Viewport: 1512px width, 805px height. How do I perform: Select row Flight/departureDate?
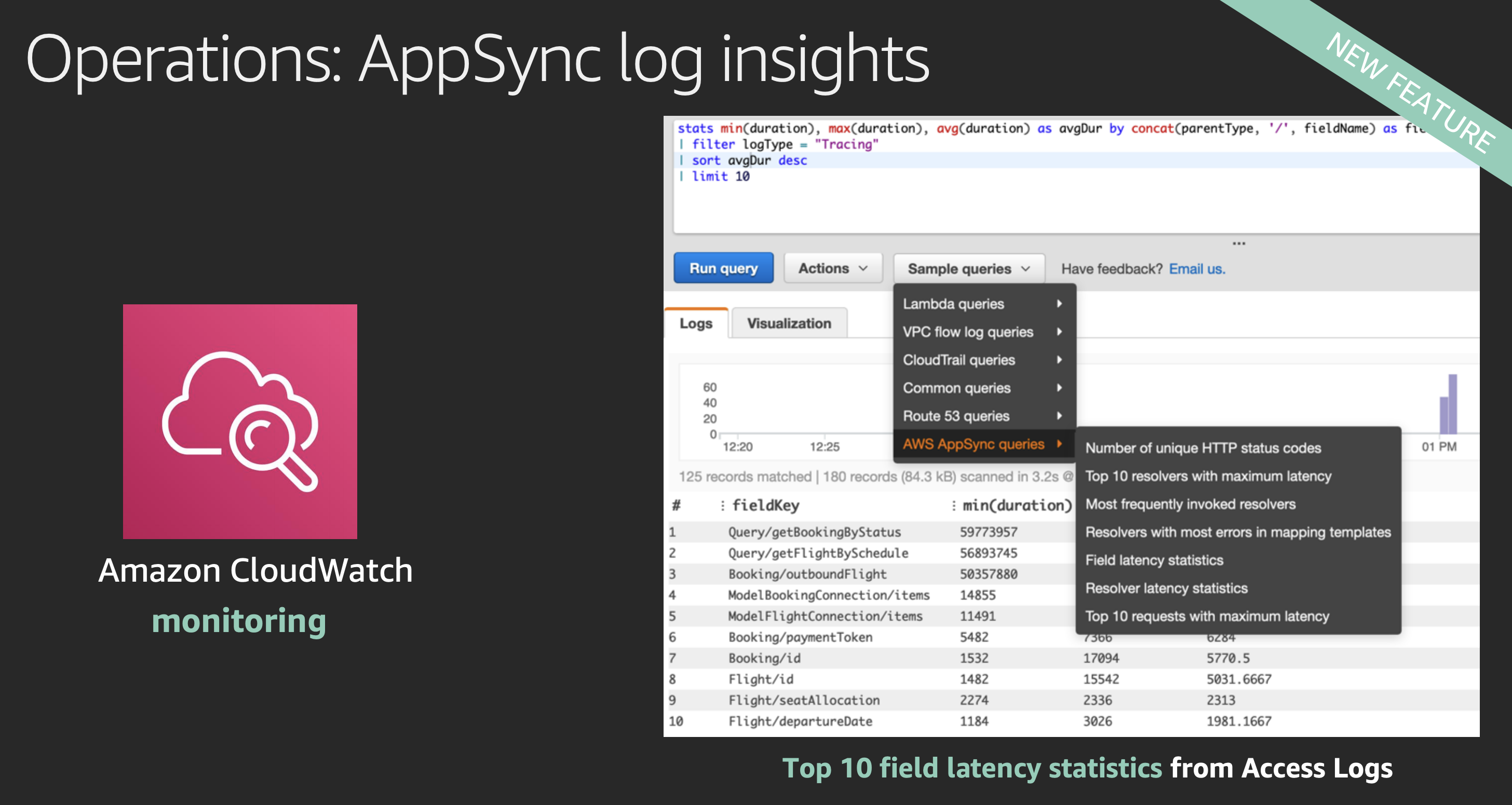pyautogui.click(x=1074, y=721)
